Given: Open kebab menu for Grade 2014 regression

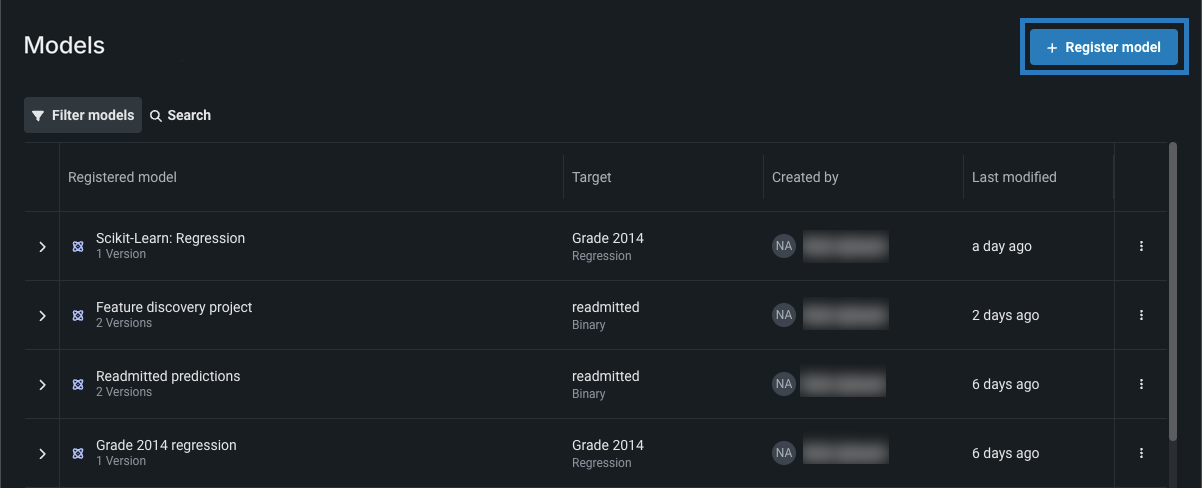Looking at the screenshot, I should (x=1141, y=453).
